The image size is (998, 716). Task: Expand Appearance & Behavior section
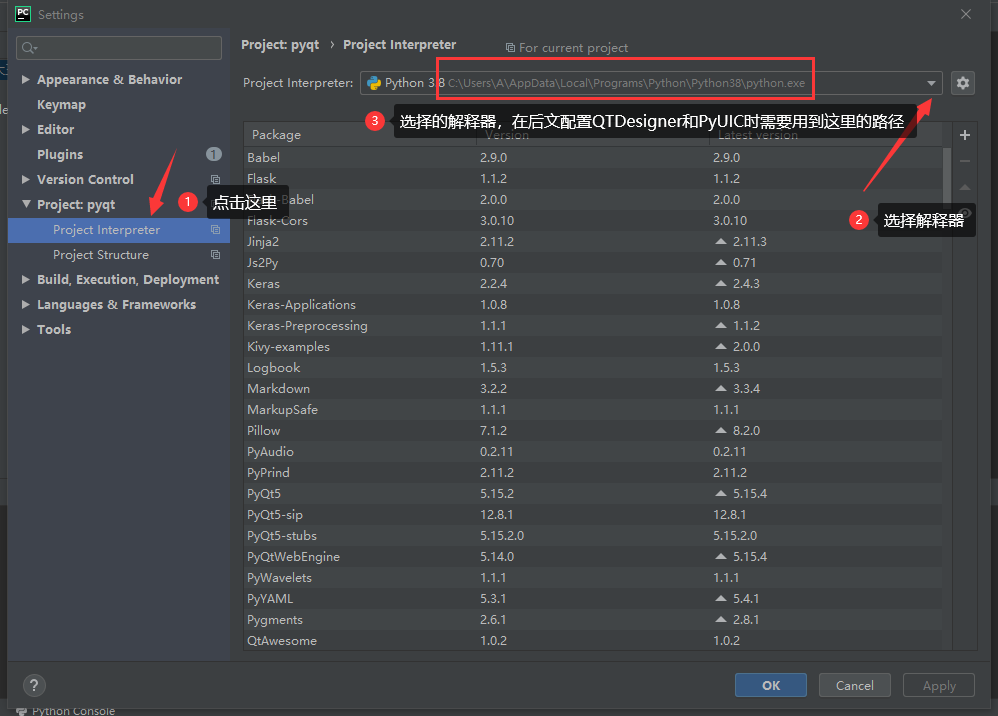click(x=25, y=80)
